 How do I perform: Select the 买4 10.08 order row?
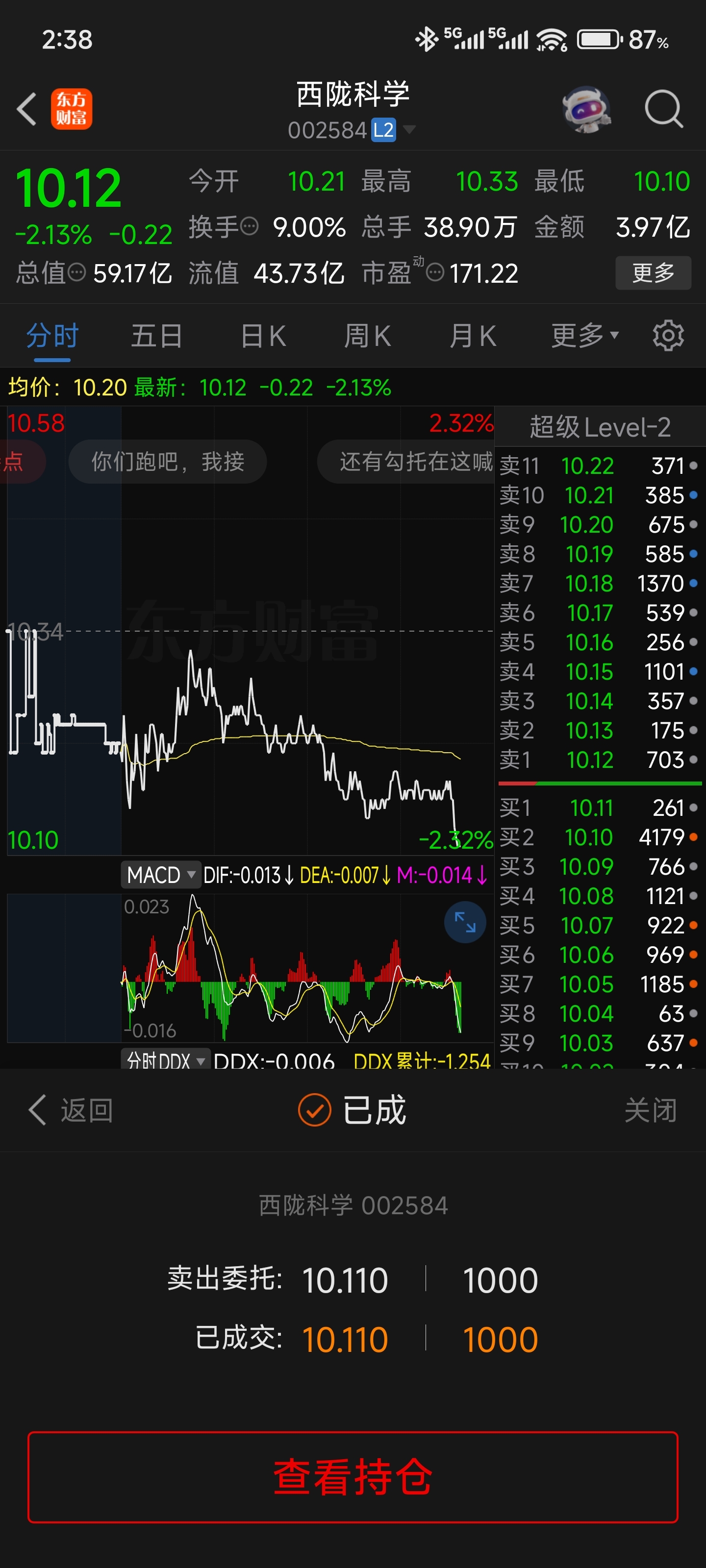[600, 896]
